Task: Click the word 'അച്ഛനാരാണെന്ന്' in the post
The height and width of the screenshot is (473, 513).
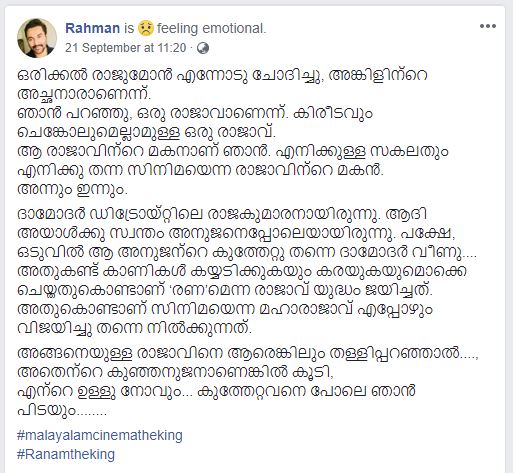Action: 84,95
